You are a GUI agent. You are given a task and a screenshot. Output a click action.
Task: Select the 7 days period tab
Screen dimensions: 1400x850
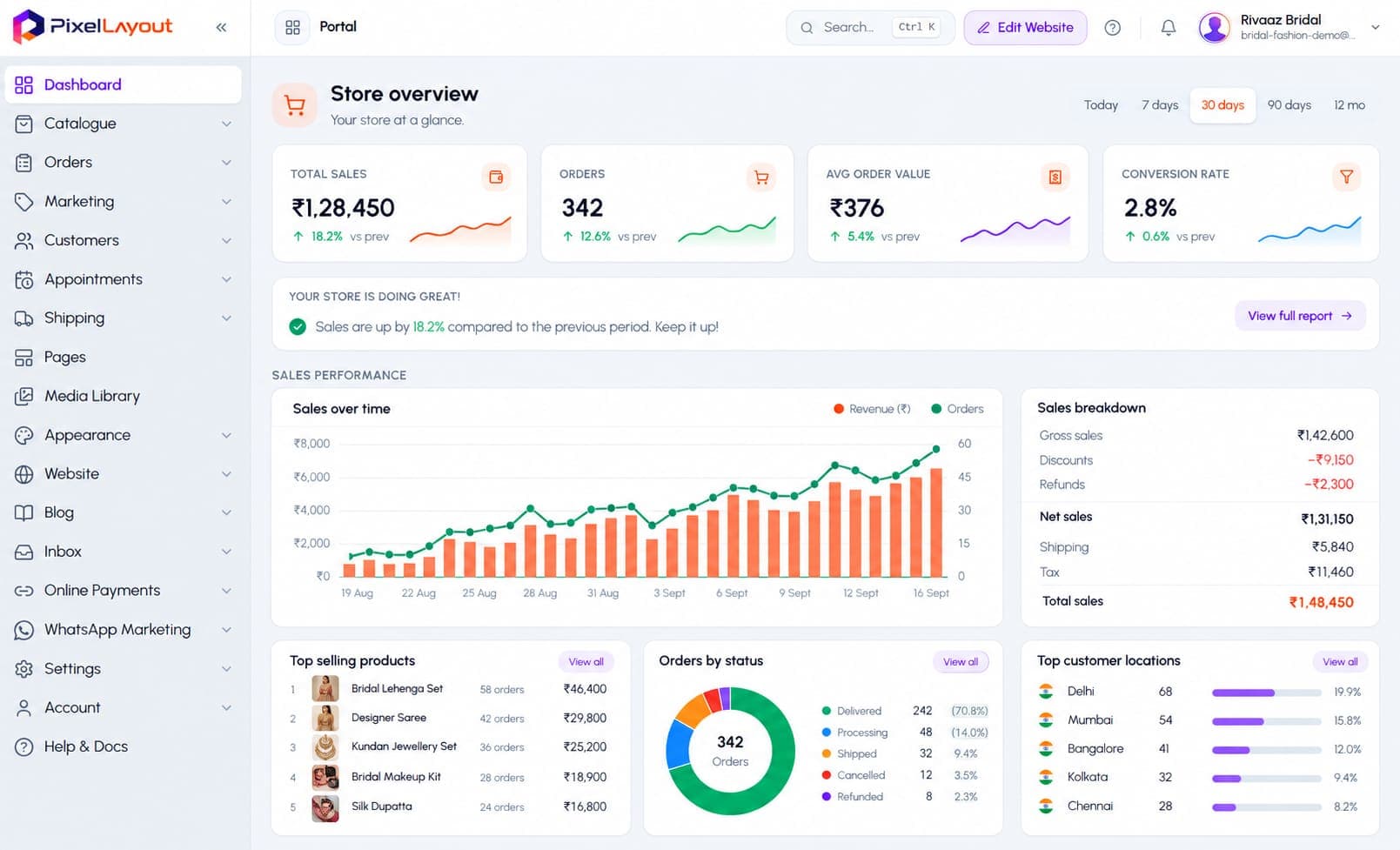pos(1160,105)
